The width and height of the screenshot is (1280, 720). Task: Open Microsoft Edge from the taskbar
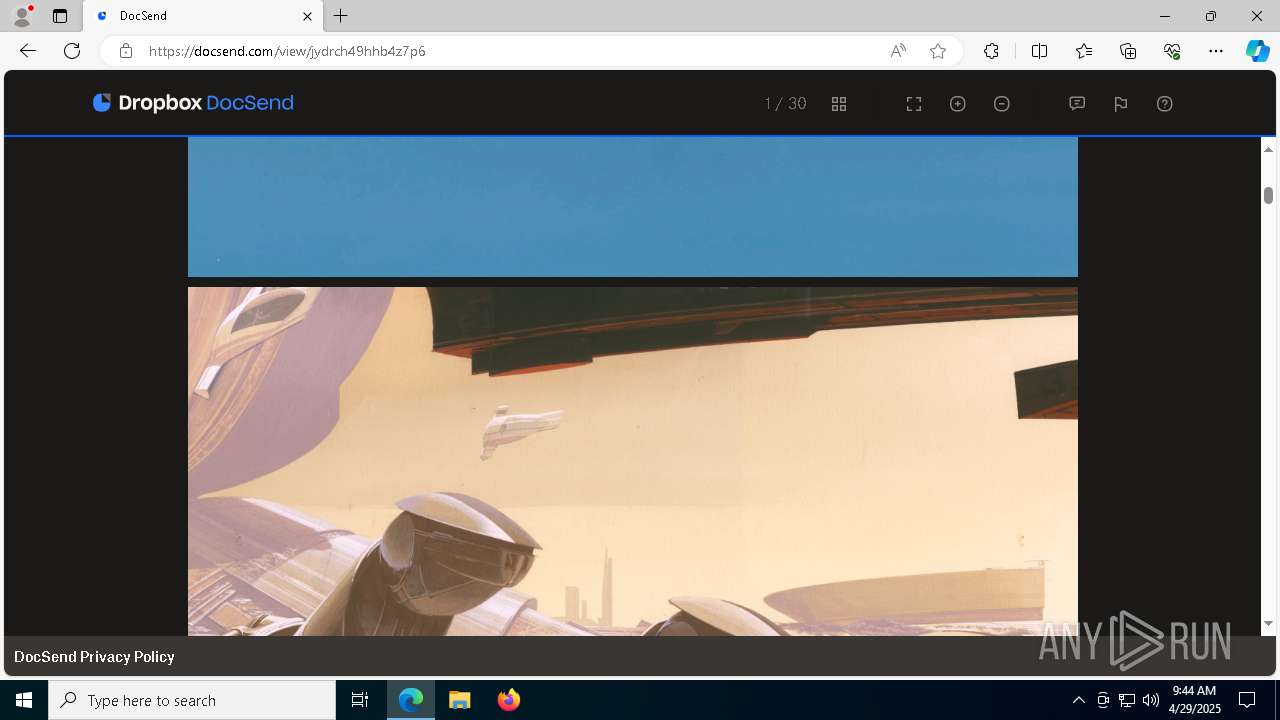pyautogui.click(x=411, y=700)
